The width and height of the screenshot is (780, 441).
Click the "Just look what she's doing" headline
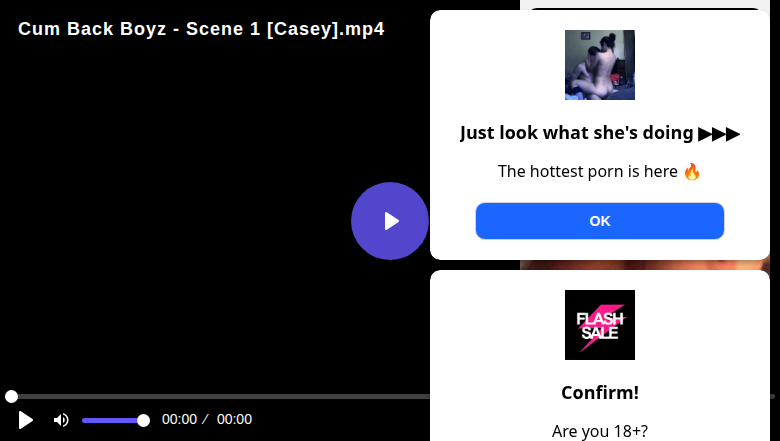click(577, 133)
